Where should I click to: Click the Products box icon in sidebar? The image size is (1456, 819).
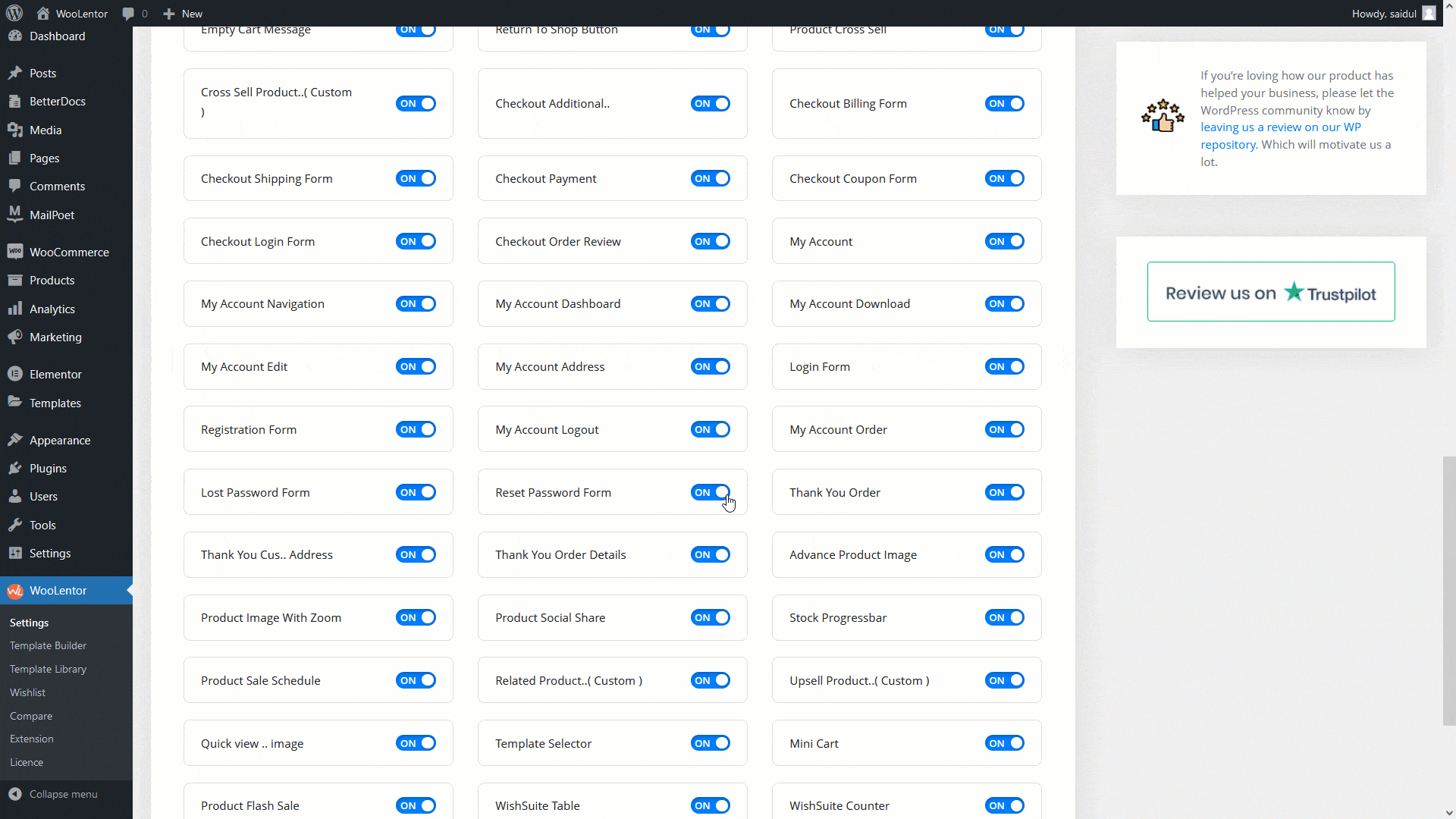pos(15,280)
